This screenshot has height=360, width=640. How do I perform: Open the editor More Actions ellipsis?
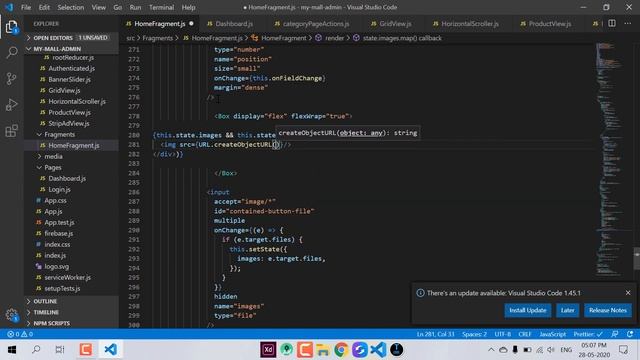[x=628, y=24]
